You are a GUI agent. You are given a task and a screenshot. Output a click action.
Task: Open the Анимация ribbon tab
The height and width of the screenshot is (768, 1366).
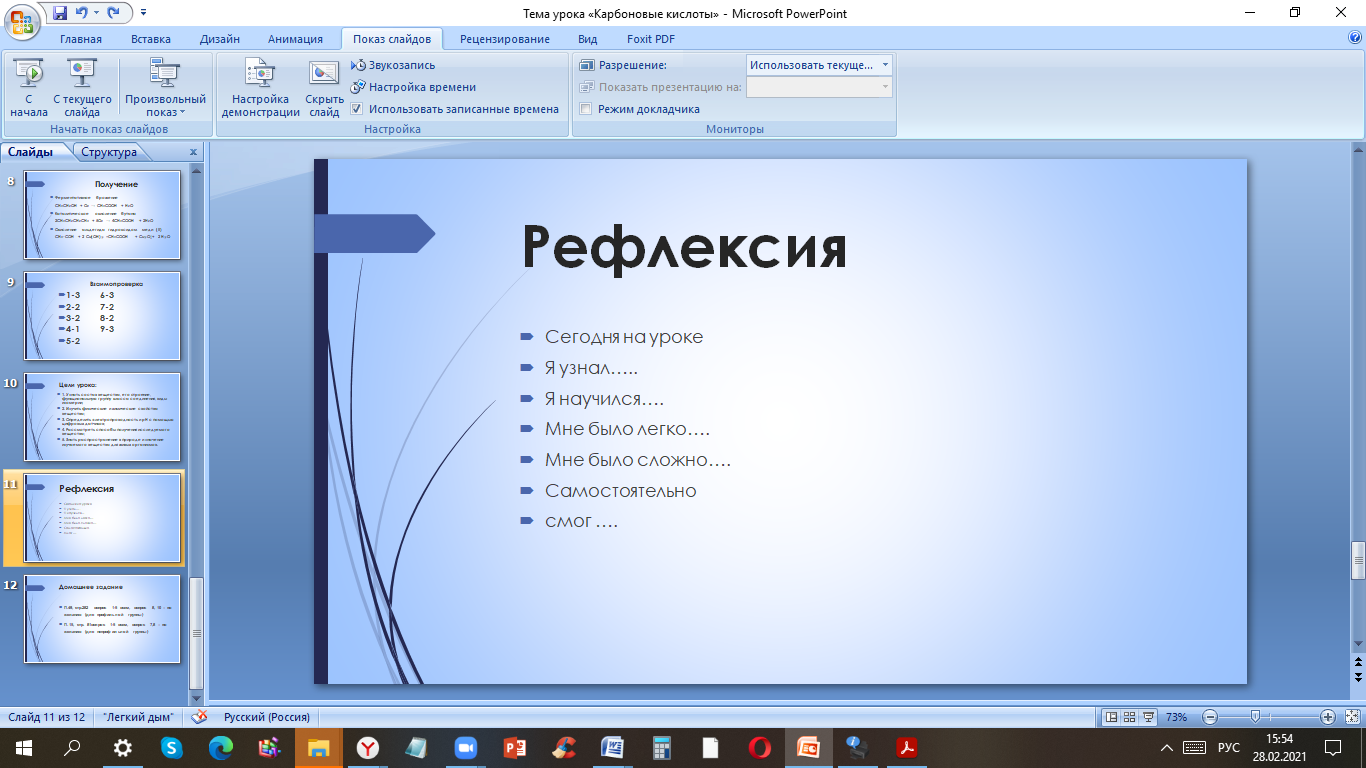(295, 39)
